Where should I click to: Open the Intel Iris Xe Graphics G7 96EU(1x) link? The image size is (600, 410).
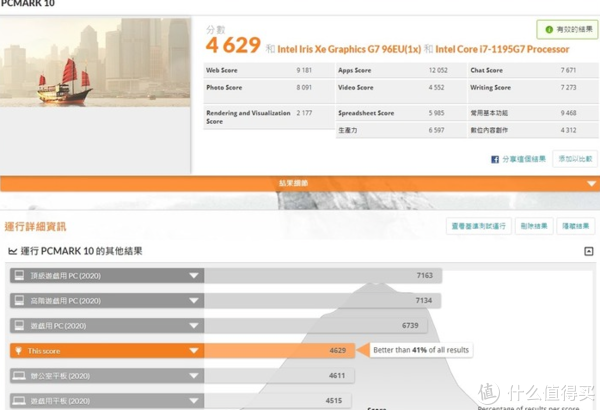[349, 49]
